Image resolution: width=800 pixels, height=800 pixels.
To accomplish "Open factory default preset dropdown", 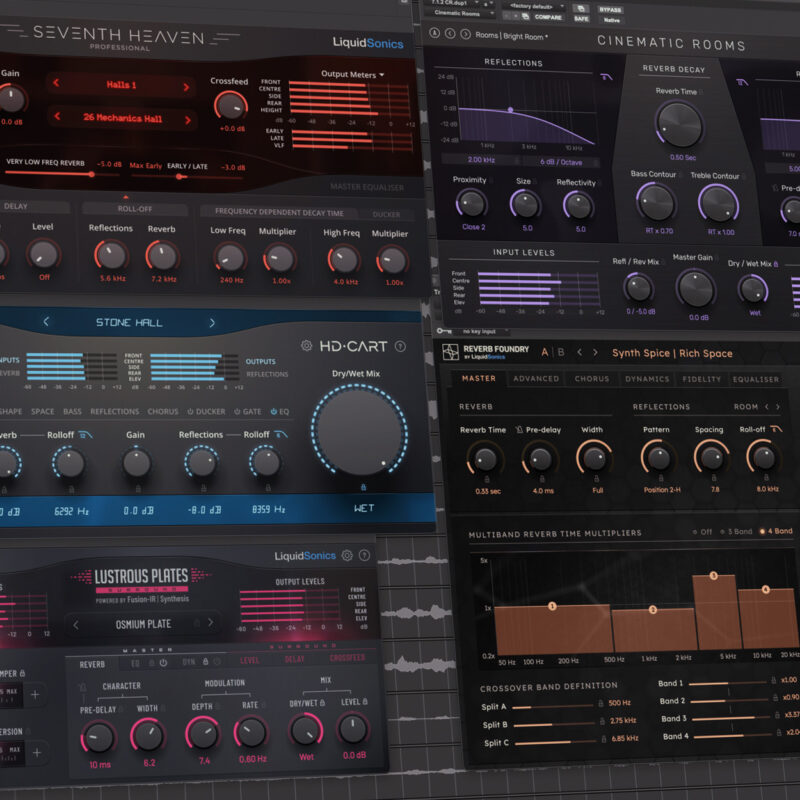I will 534,7.
